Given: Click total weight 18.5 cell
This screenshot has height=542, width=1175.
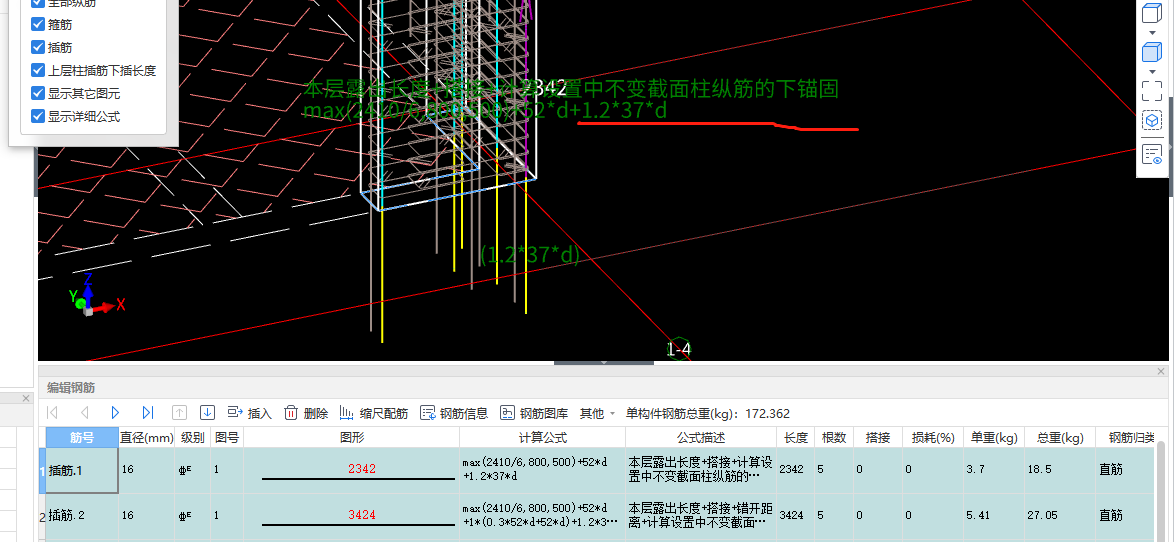Looking at the screenshot, I should [1060, 470].
